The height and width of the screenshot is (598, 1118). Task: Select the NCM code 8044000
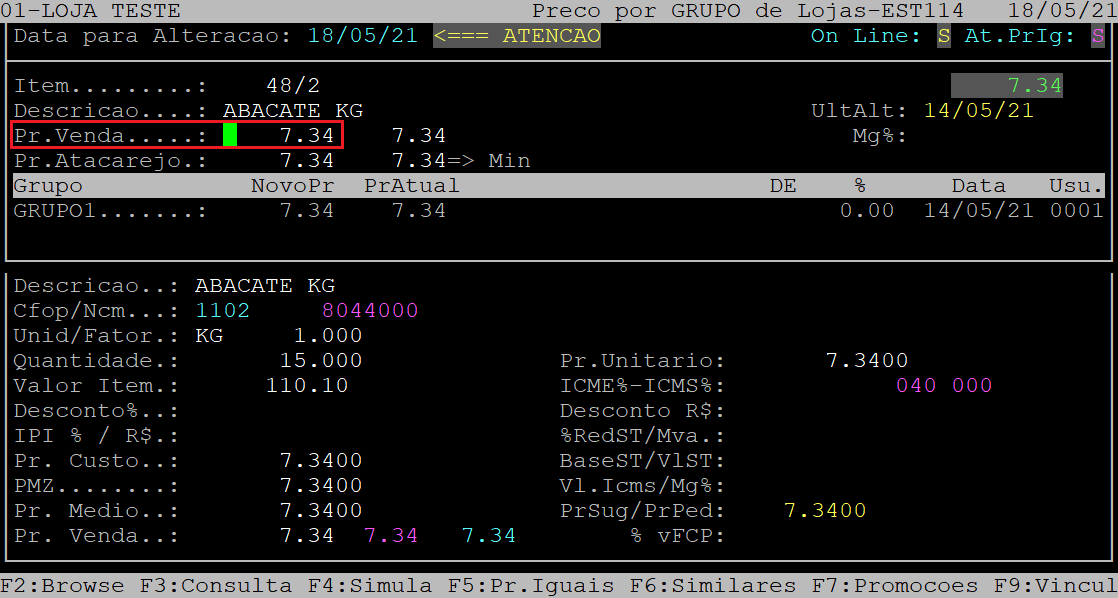click(x=369, y=311)
